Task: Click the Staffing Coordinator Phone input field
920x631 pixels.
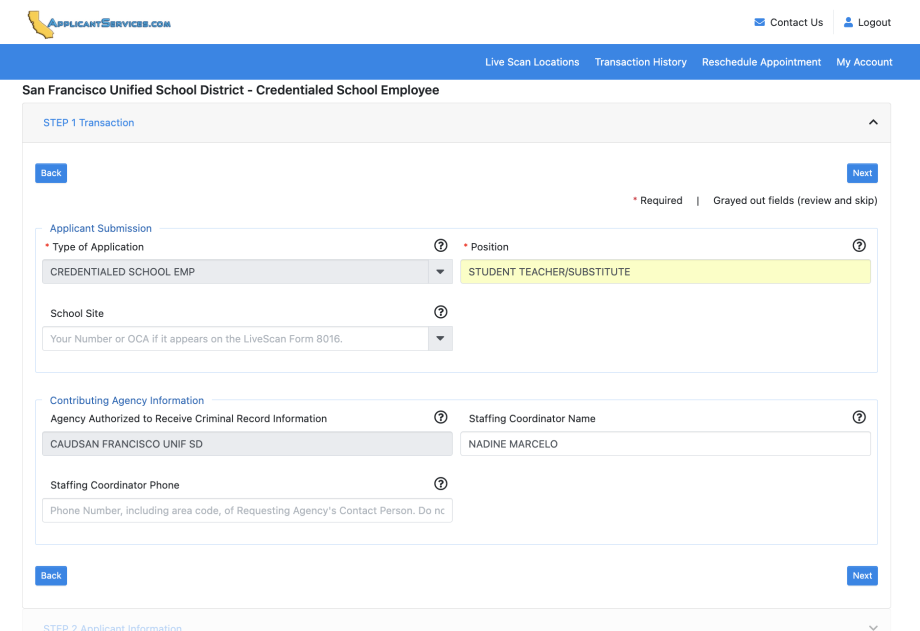Action: point(247,511)
